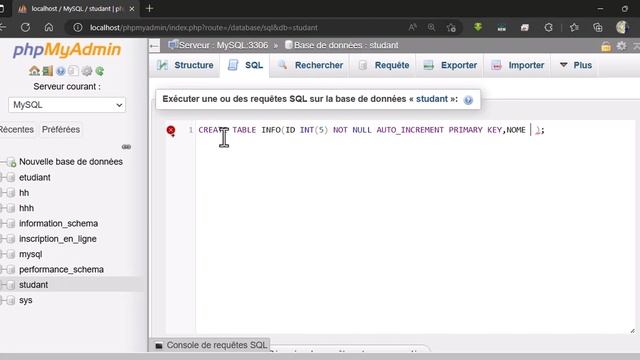This screenshot has width=640, height=360.
Task: Open the collections icon in browser toolbar
Action: [598, 27]
